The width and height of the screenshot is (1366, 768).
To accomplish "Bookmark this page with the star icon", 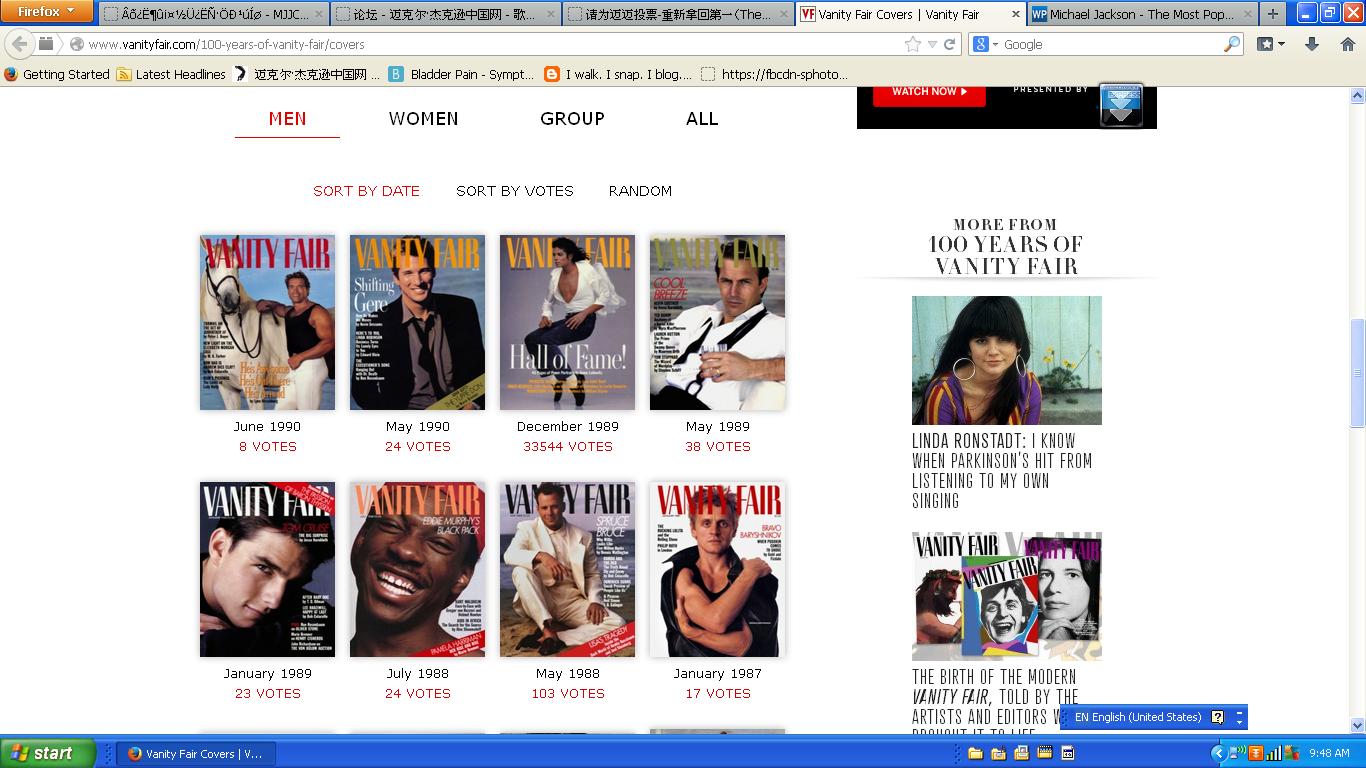I will point(912,44).
